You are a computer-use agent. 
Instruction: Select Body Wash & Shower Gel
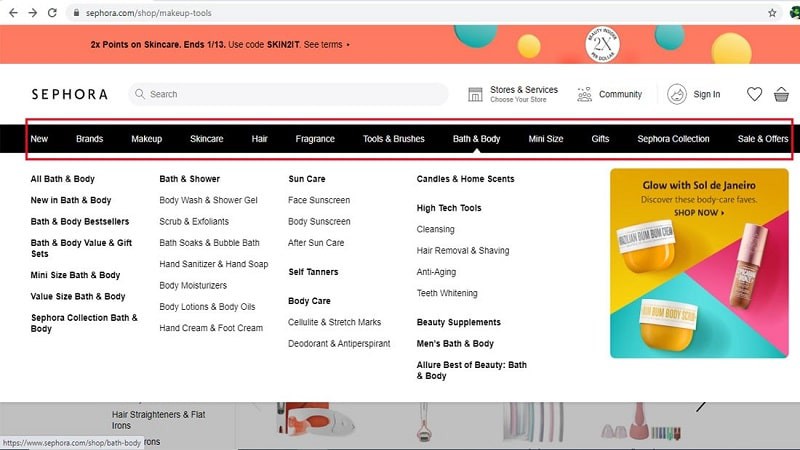(x=208, y=201)
